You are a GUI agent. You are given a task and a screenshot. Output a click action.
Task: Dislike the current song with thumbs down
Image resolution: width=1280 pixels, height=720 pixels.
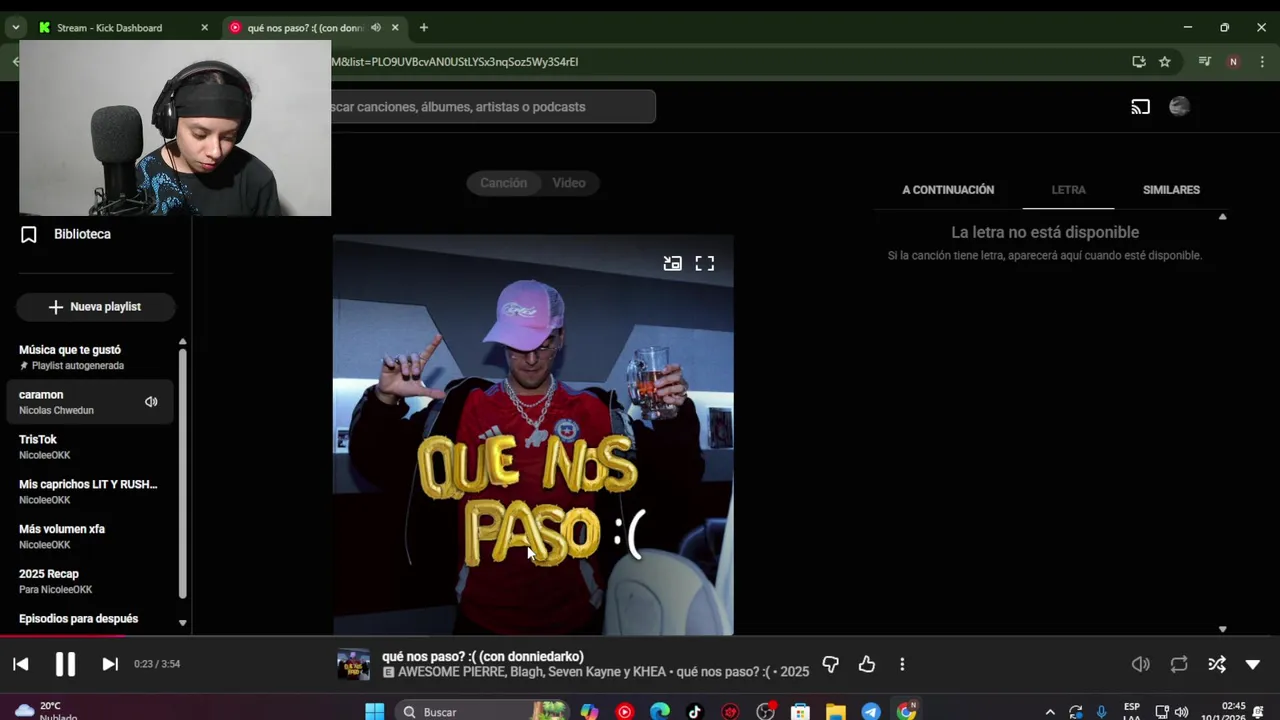[x=830, y=664]
